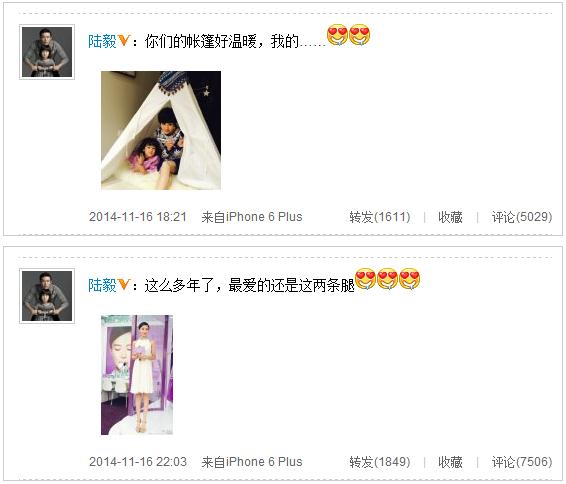Screen dimensions: 566x484
Task: Open 陆毅 username link in second post
Action: (102, 285)
